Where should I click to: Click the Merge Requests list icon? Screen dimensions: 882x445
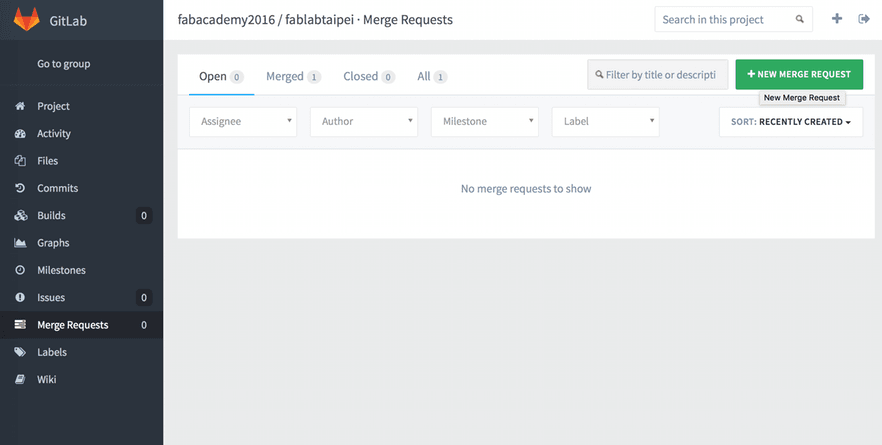pyautogui.click(x=20, y=325)
